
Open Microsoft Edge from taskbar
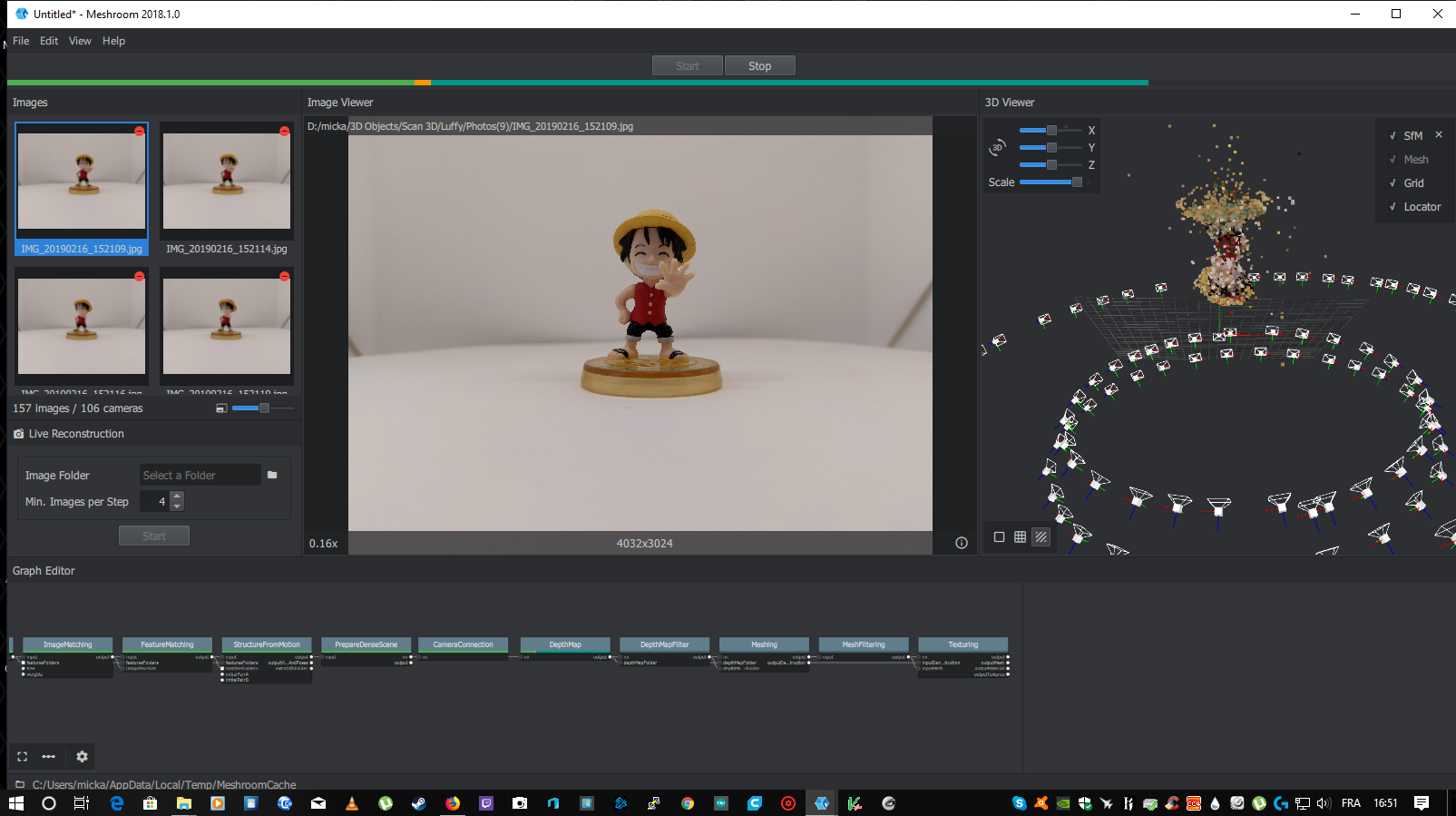coord(116,803)
